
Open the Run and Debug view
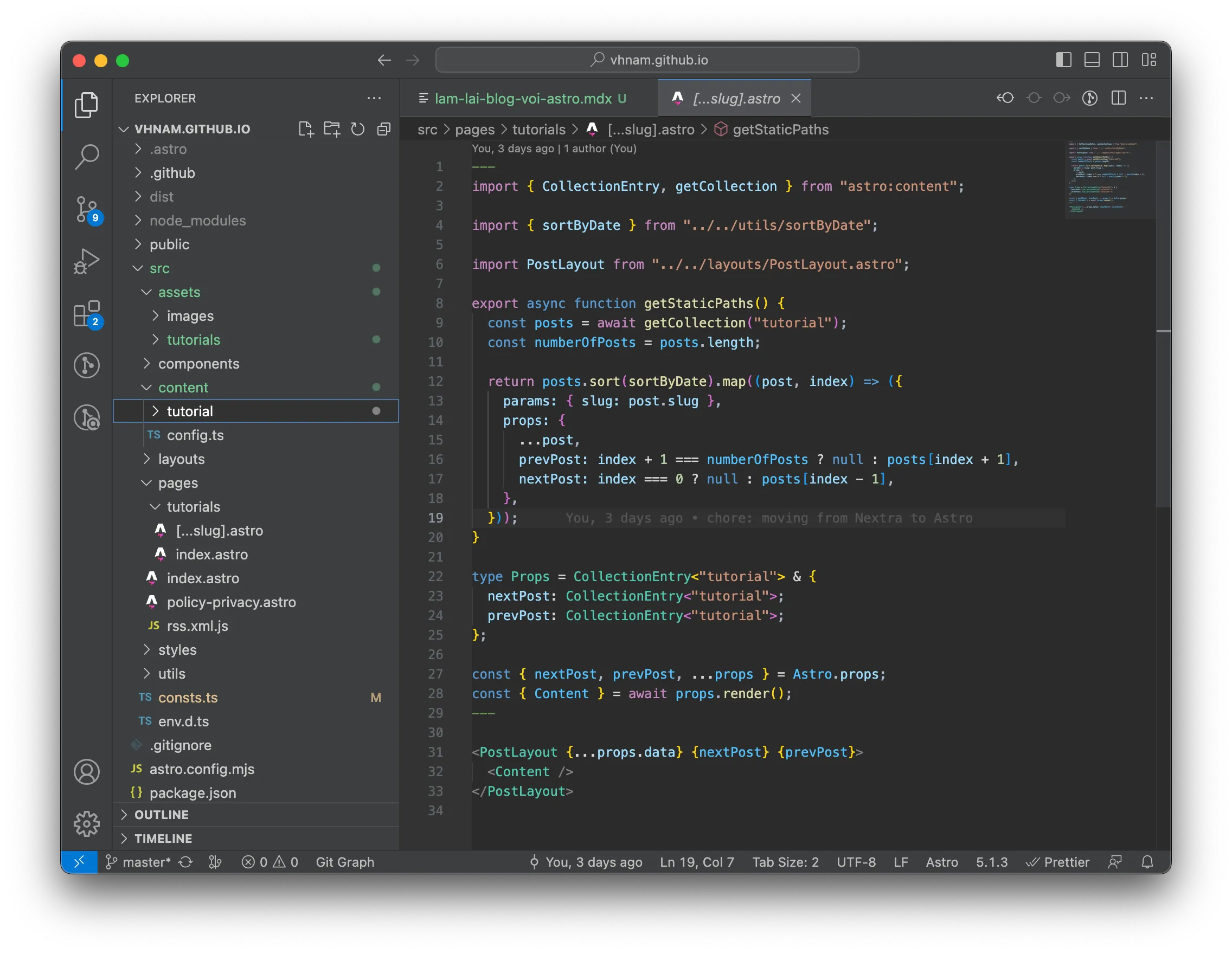click(x=87, y=261)
